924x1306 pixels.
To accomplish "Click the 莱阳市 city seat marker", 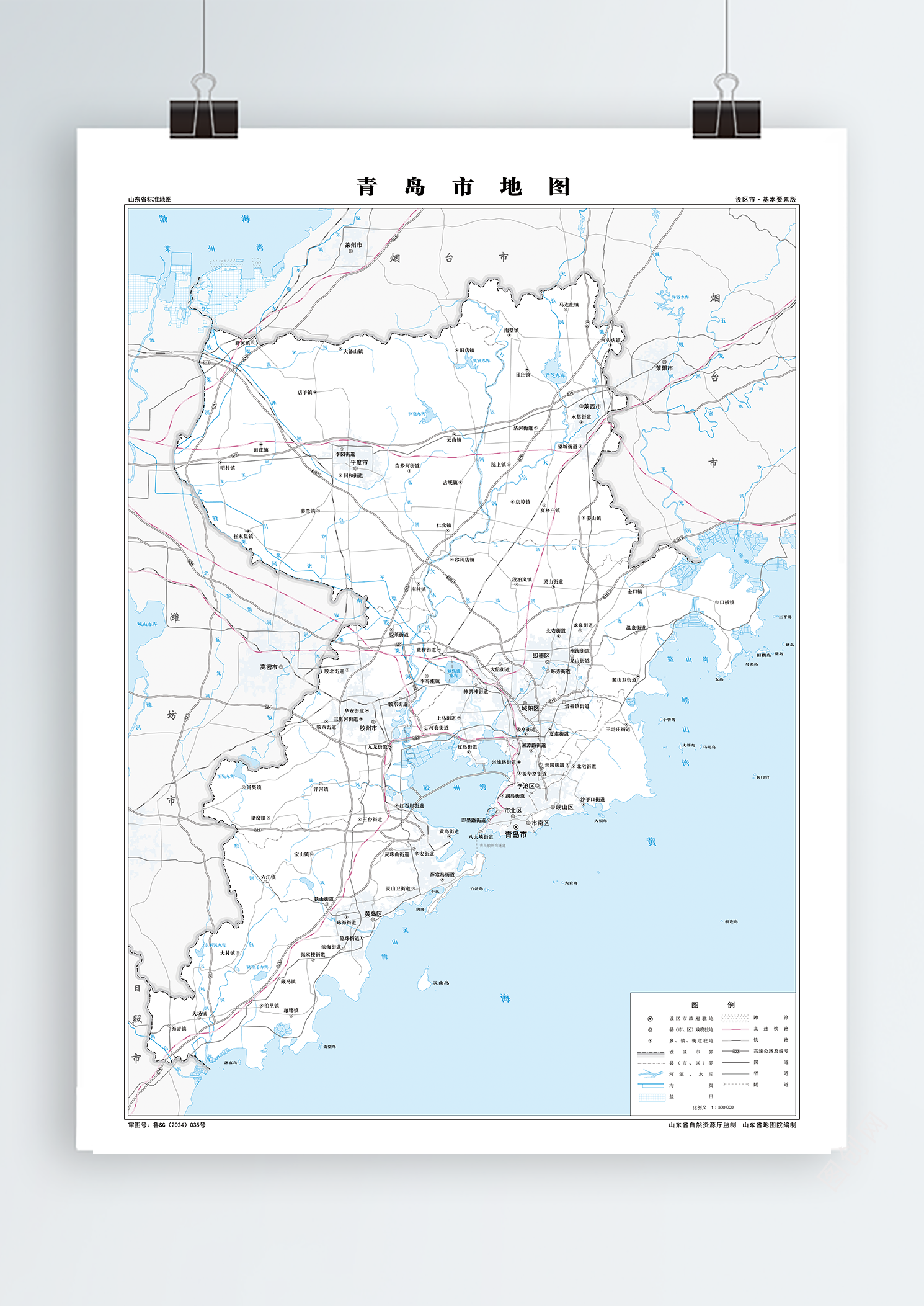I will pos(665,362).
